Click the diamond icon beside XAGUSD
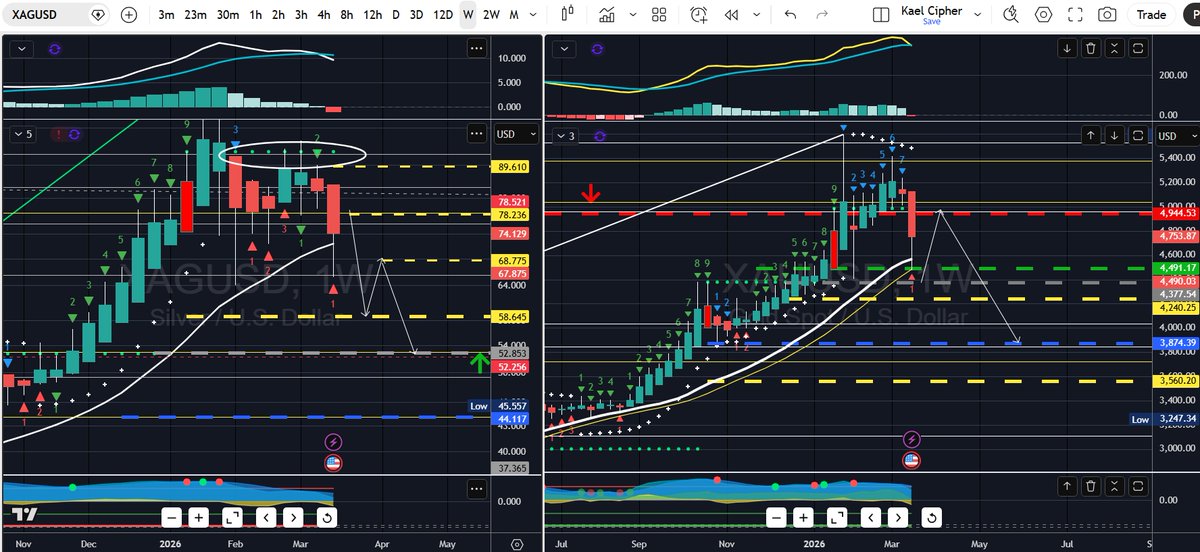This screenshot has width=1200, height=552. tap(96, 15)
